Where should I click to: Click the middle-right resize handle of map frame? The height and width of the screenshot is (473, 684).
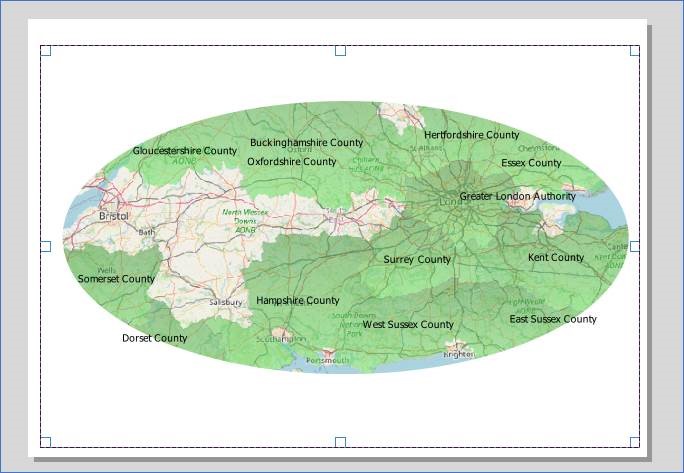[x=635, y=246]
